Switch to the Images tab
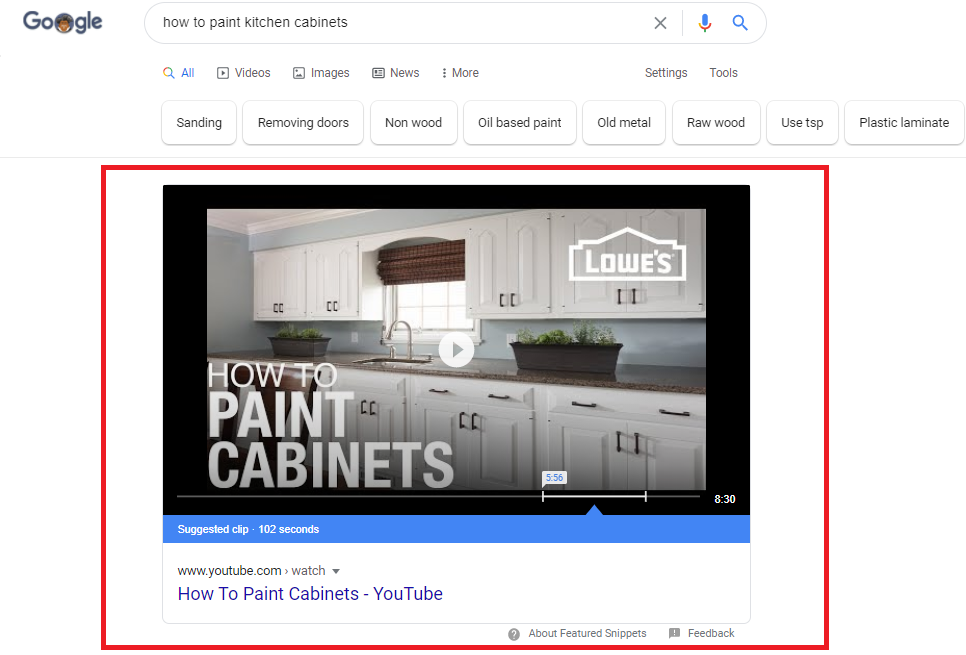The height and width of the screenshot is (655, 966). click(x=321, y=73)
